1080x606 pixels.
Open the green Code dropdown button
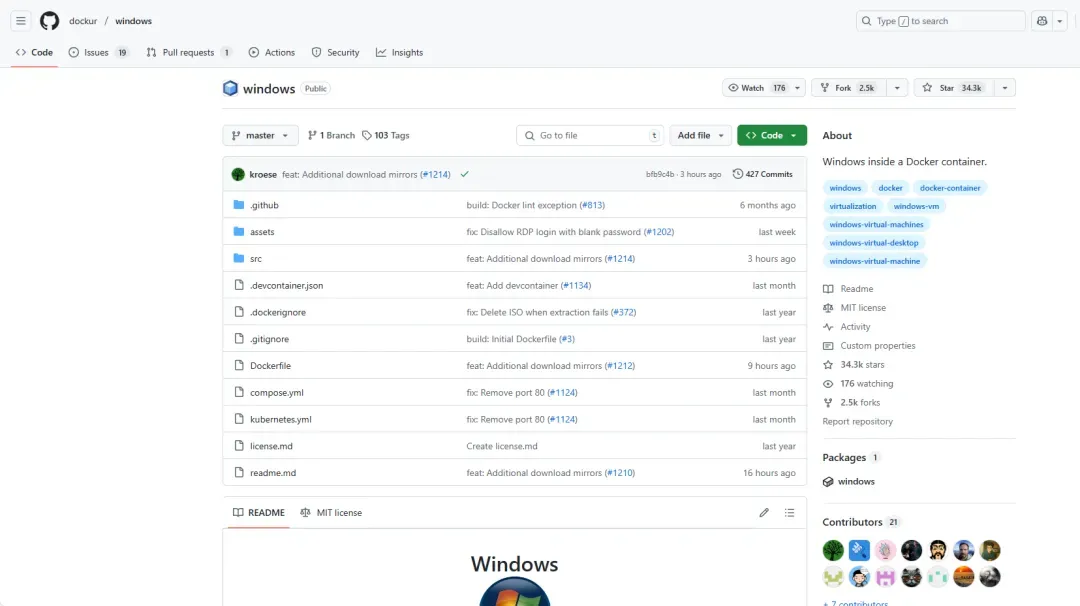pyautogui.click(x=771, y=136)
